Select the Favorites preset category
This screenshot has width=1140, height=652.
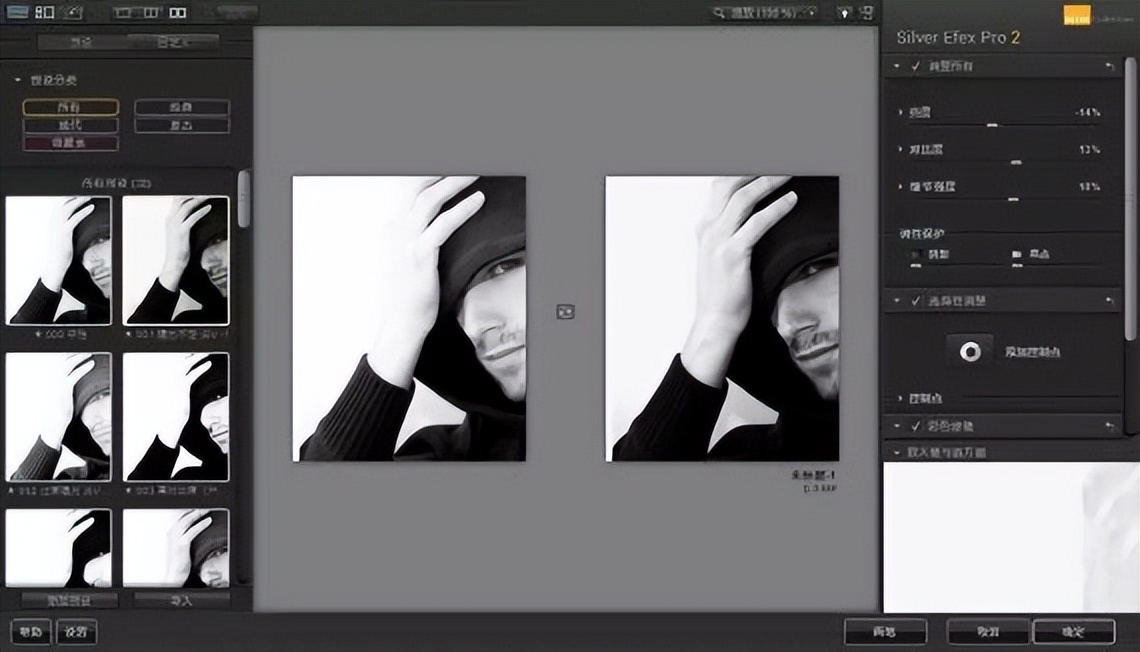click(x=70, y=143)
